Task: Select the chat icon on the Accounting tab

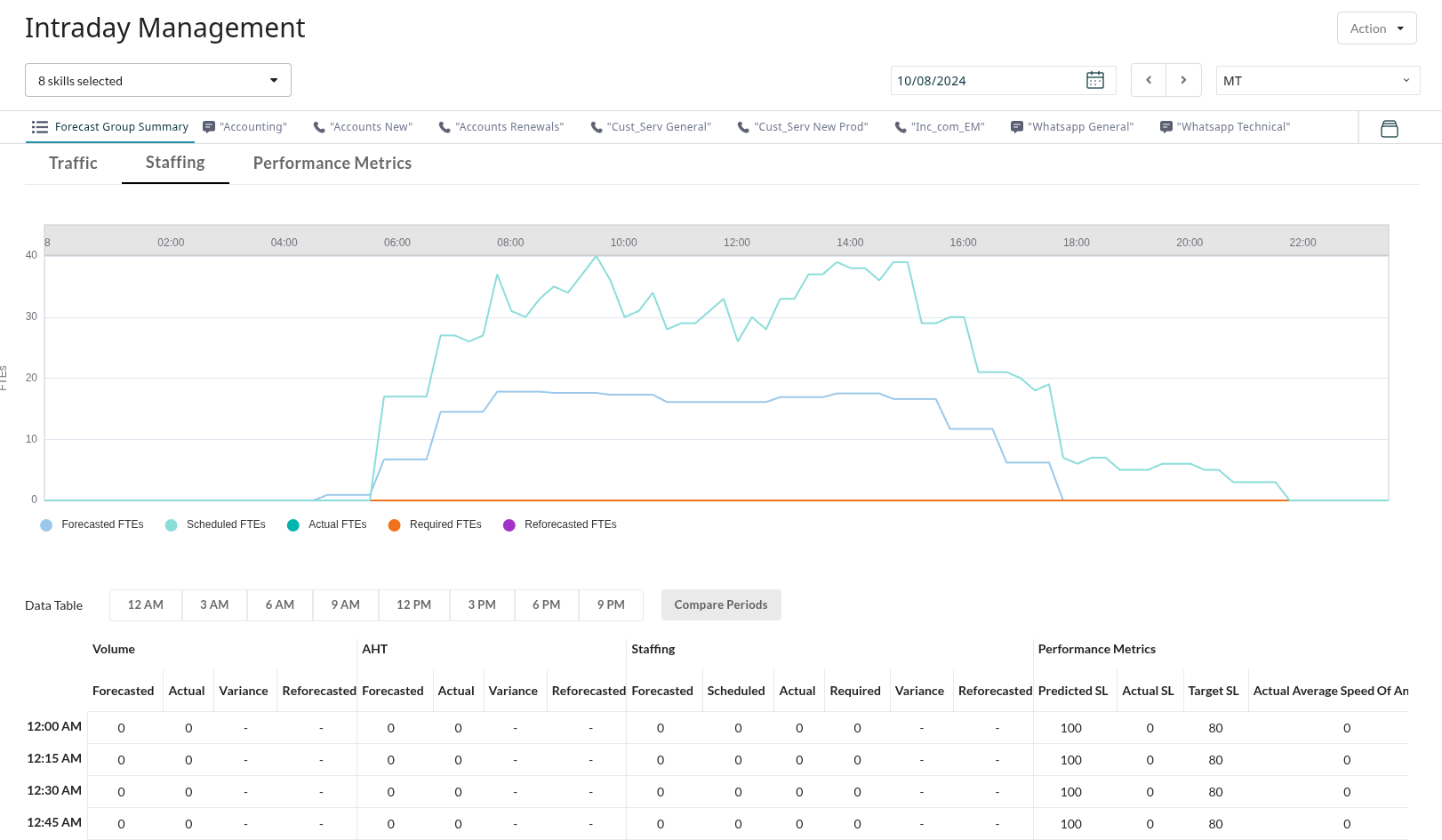Action: pos(207,126)
